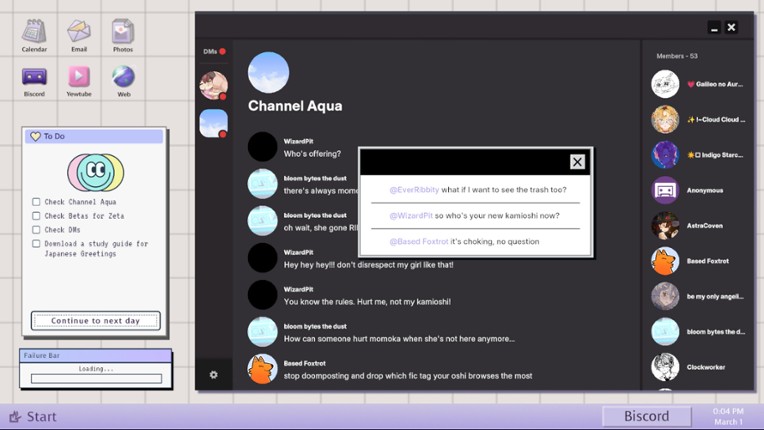Select member Clockworker avatar
Image resolution: width=764 pixels, height=430 pixels.
click(x=665, y=367)
